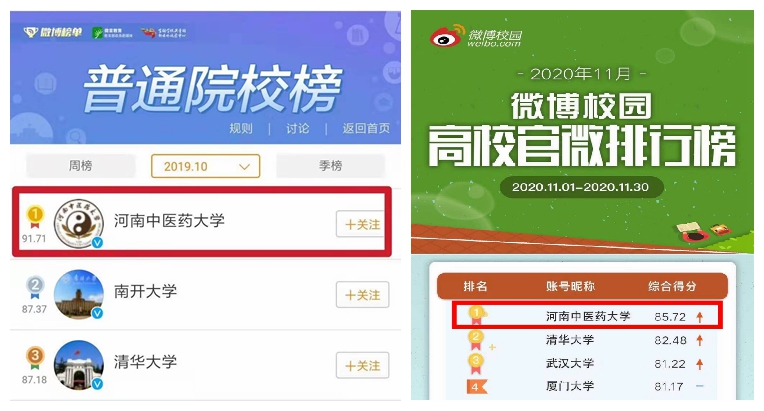764x411 pixels.
Task: Open 河南中医药大学 avatar with taiji emblem
Action: (x=79, y=224)
